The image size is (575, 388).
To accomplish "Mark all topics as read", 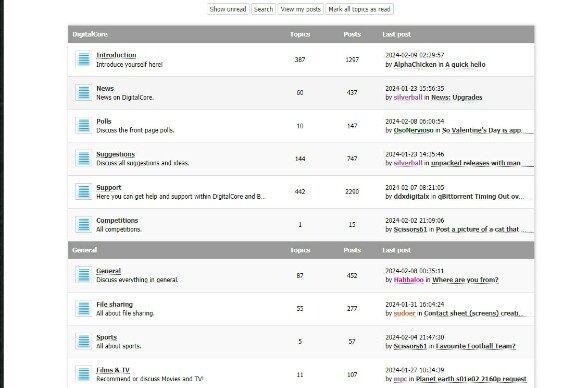I will pos(359,9).
